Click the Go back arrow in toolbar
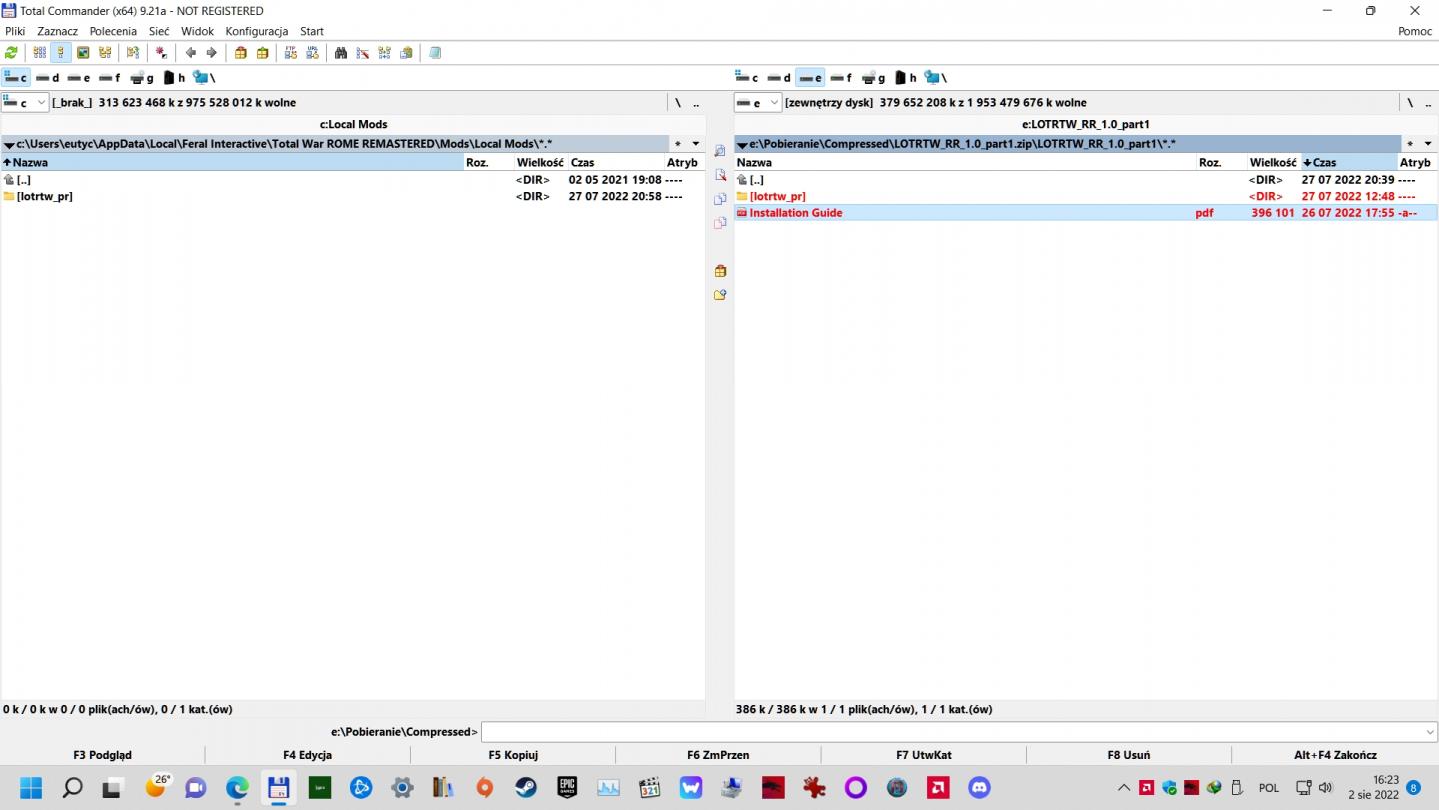 pyautogui.click(x=190, y=53)
